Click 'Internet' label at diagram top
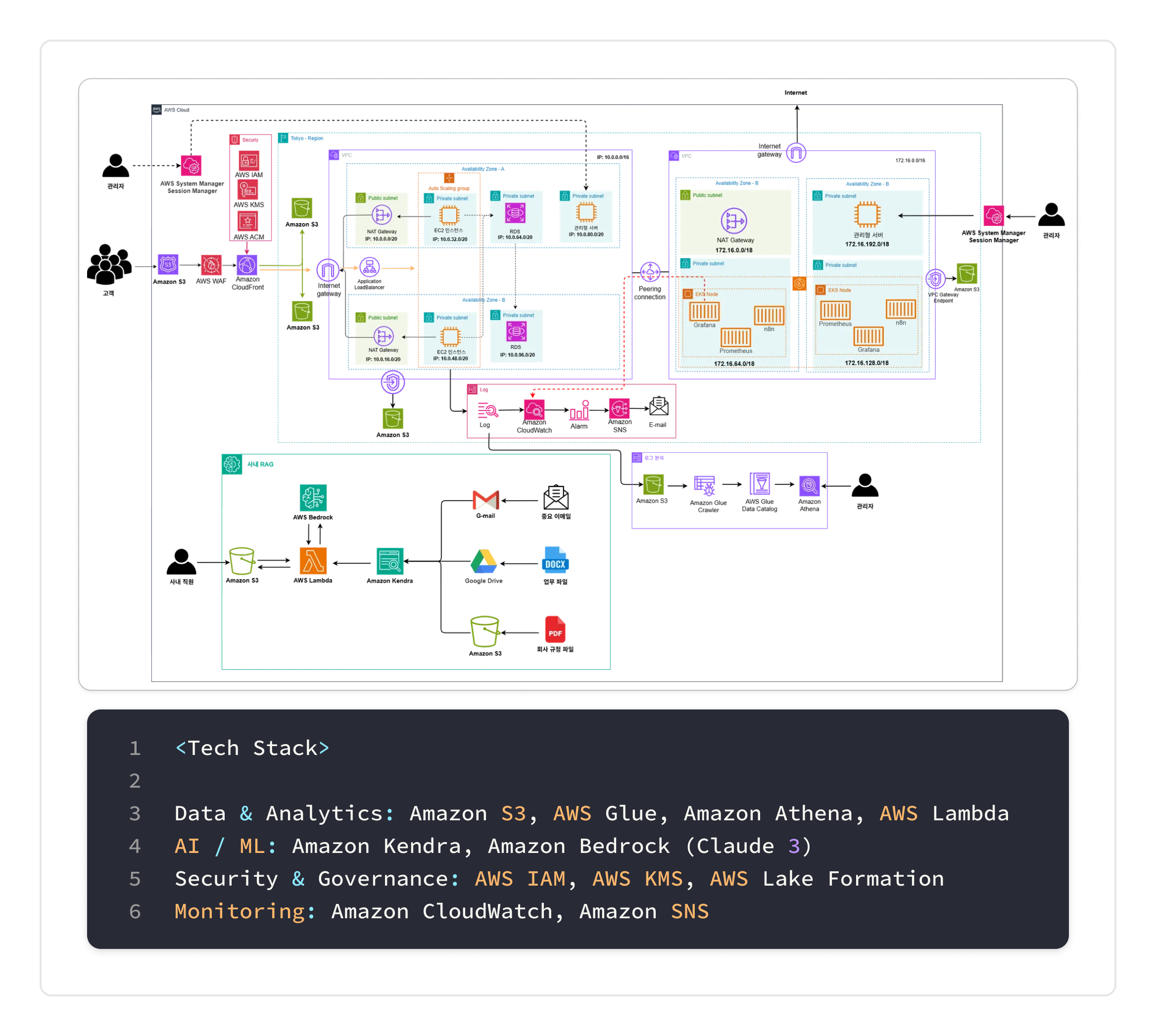This screenshot has width=1156, height=1036. click(795, 92)
